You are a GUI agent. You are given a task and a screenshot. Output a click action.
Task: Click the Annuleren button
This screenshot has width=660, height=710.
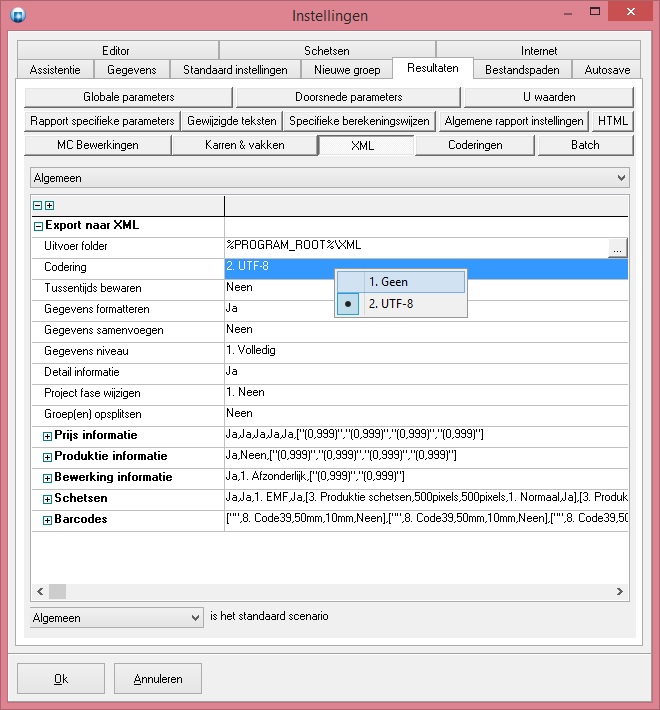pyautogui.click(x=158, y=679)
